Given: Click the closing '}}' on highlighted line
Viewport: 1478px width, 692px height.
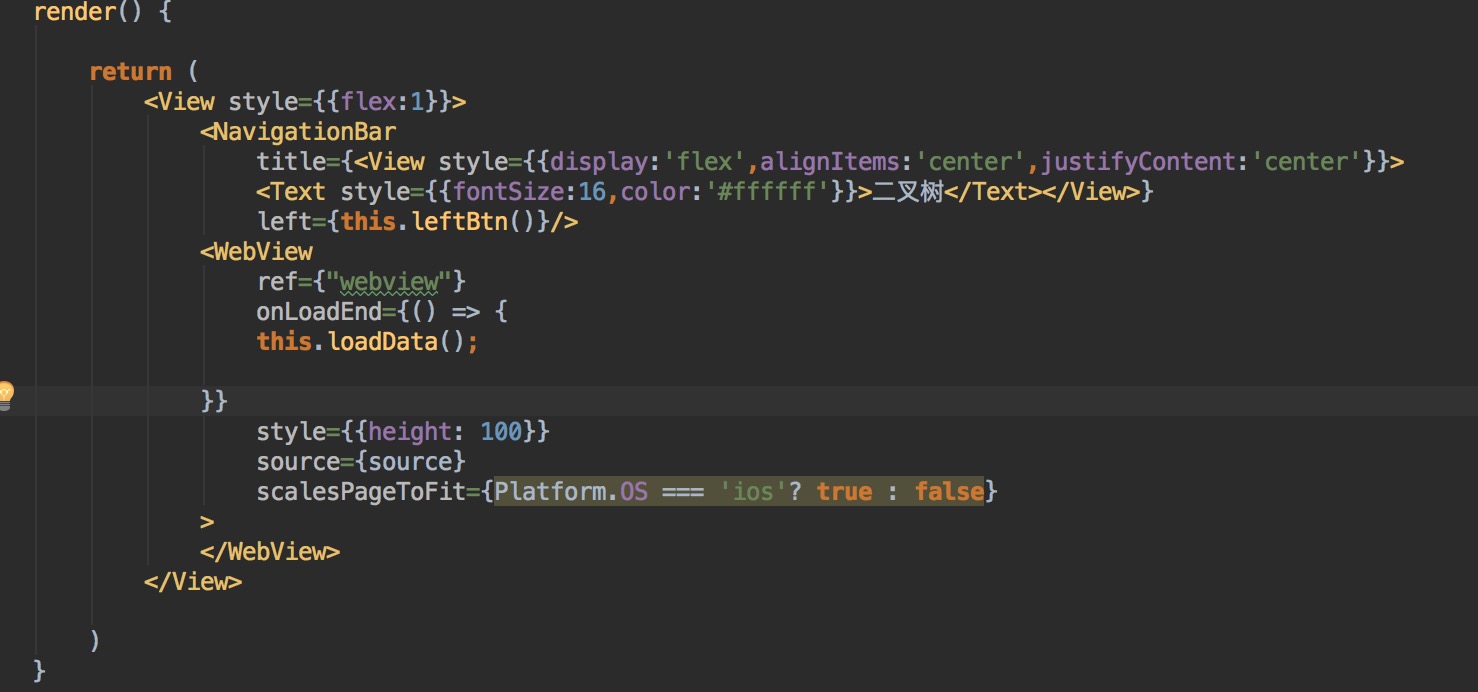Looking at the screenshot, I should click(214, 402).
